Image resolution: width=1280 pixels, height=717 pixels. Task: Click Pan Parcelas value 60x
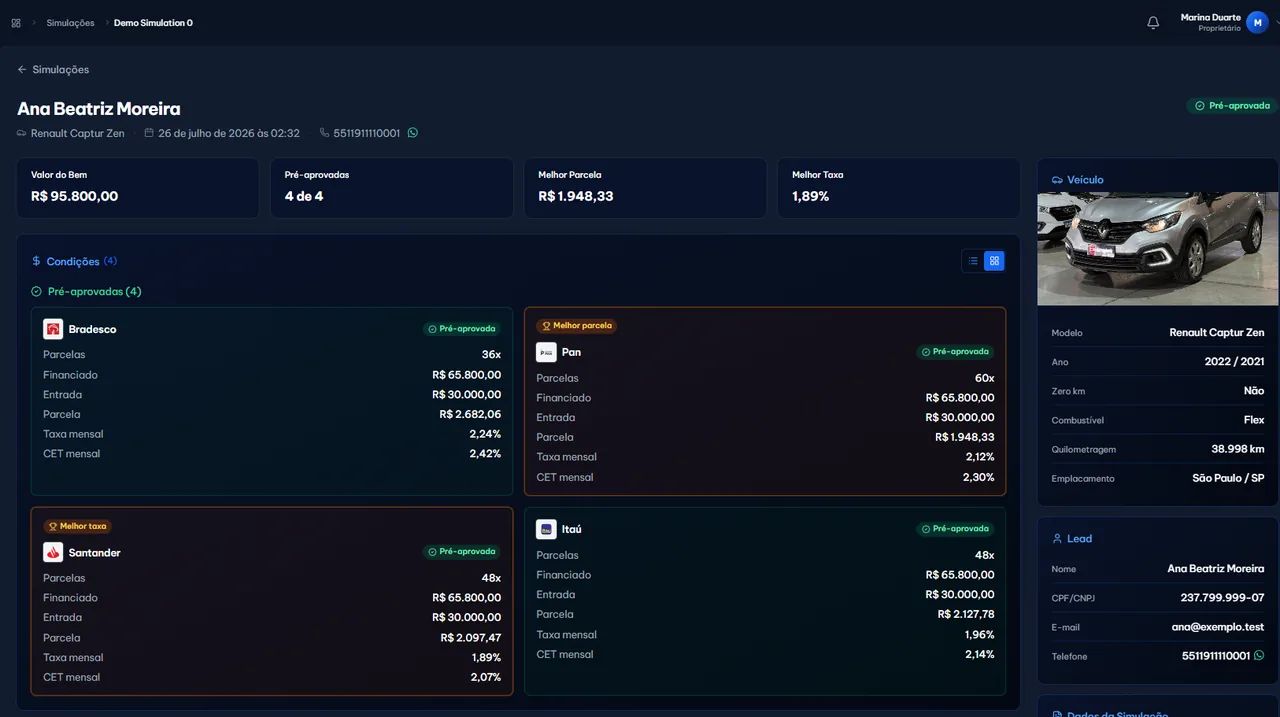[x=984, y=378]
